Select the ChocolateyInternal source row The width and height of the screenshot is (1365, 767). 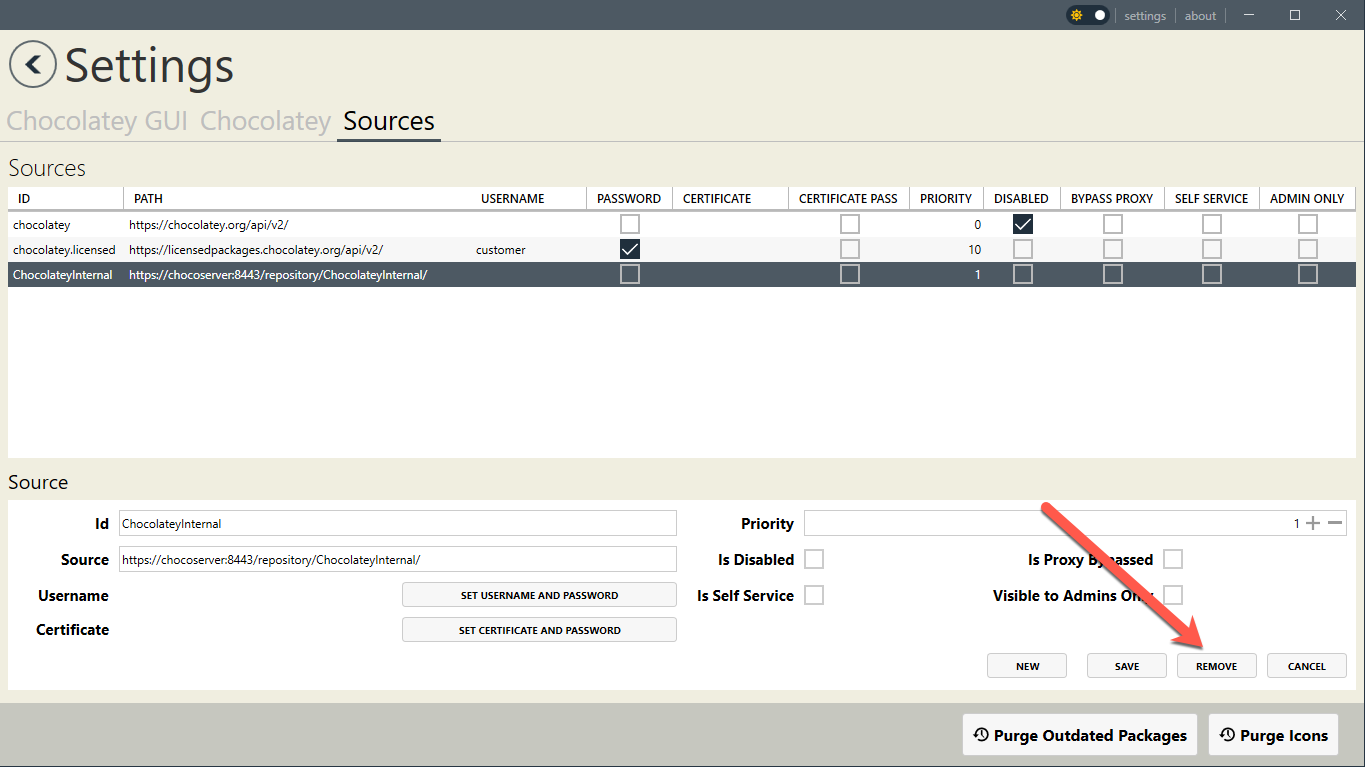682,274
